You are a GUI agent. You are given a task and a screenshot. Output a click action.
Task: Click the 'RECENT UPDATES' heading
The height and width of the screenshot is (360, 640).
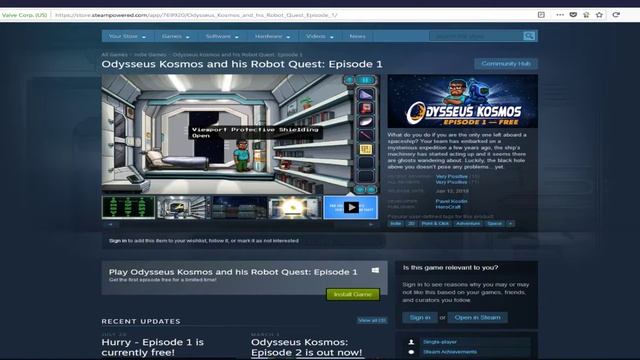[x=141, y=321]
